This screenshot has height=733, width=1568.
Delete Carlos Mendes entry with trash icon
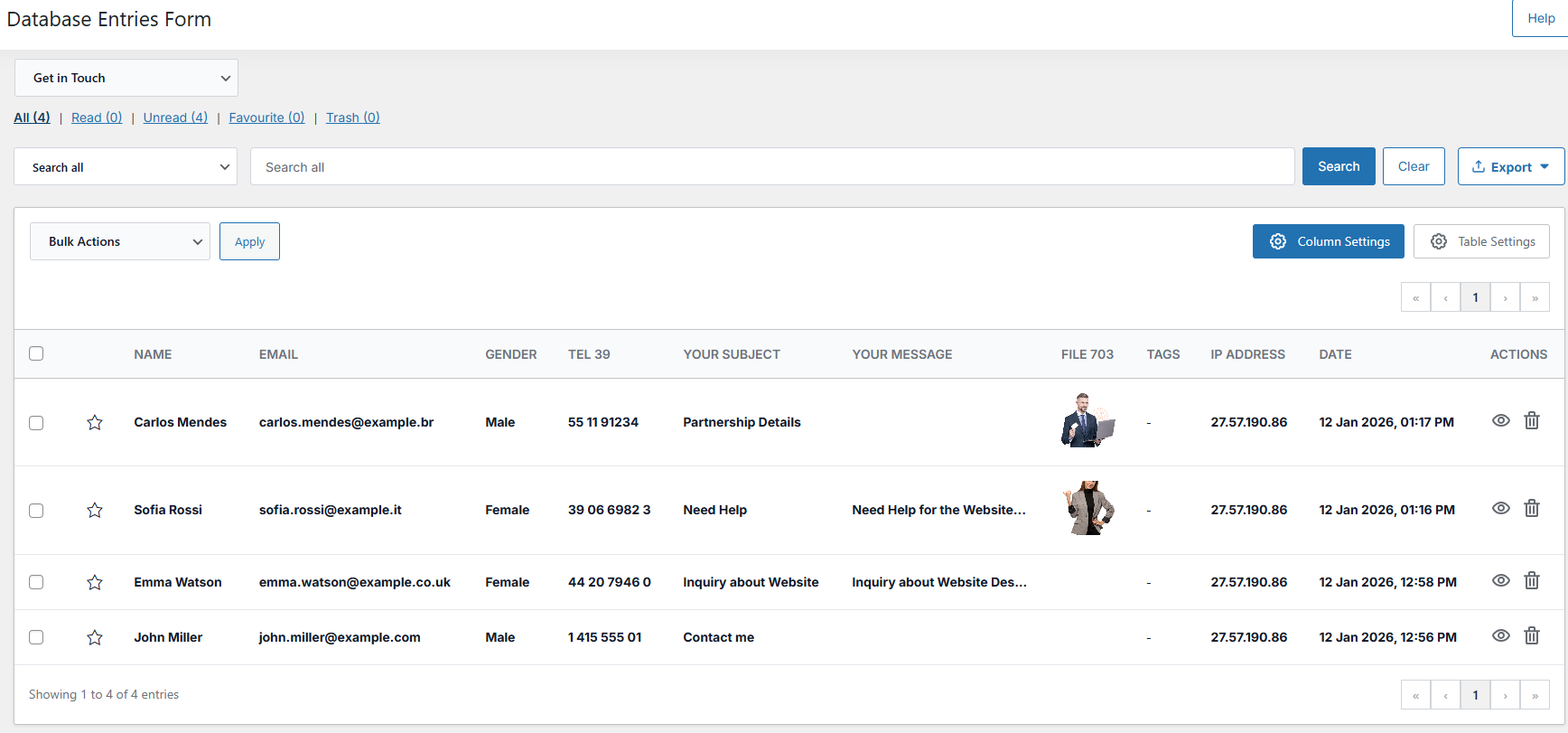tap(1532, 420)
